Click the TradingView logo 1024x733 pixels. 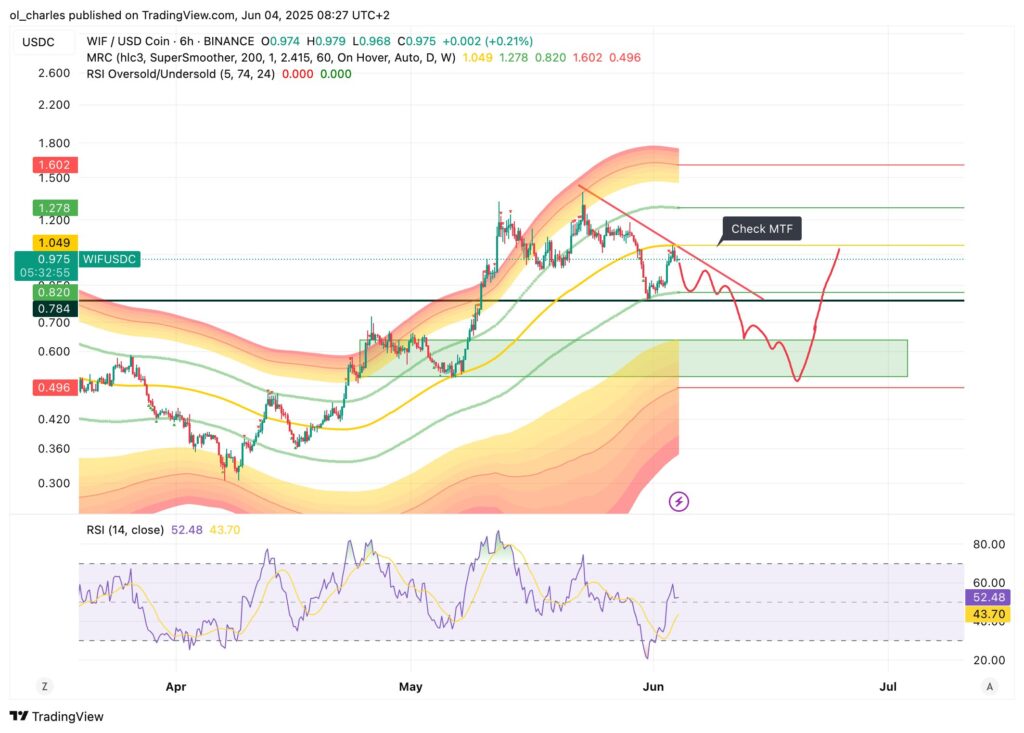[57, 716]
